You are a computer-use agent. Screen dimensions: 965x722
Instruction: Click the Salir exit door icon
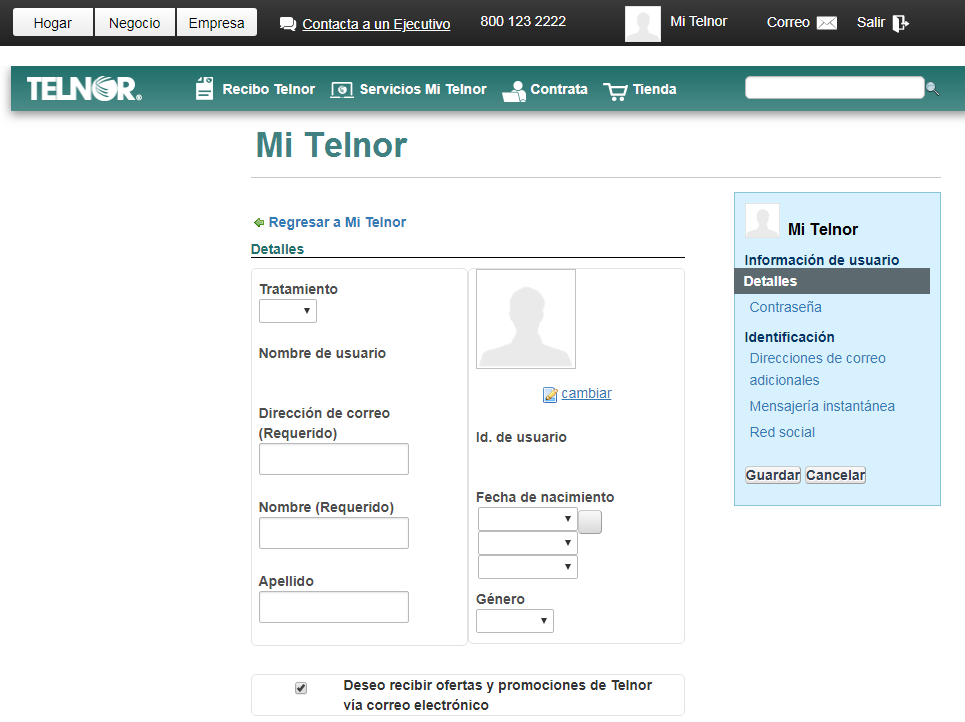point(900,23)
